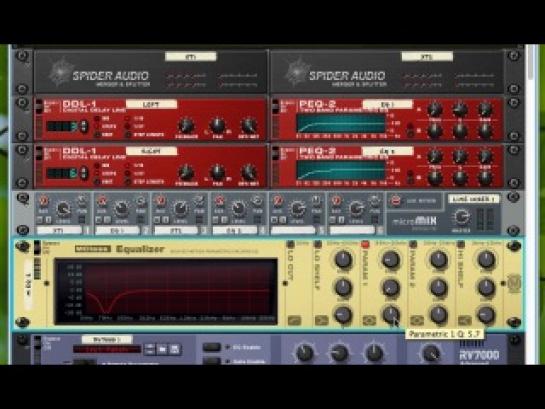The image size is (545, 409).
Task: Toggle the bypass switch on the upper PEQ-2
Action: coord(275,106)
